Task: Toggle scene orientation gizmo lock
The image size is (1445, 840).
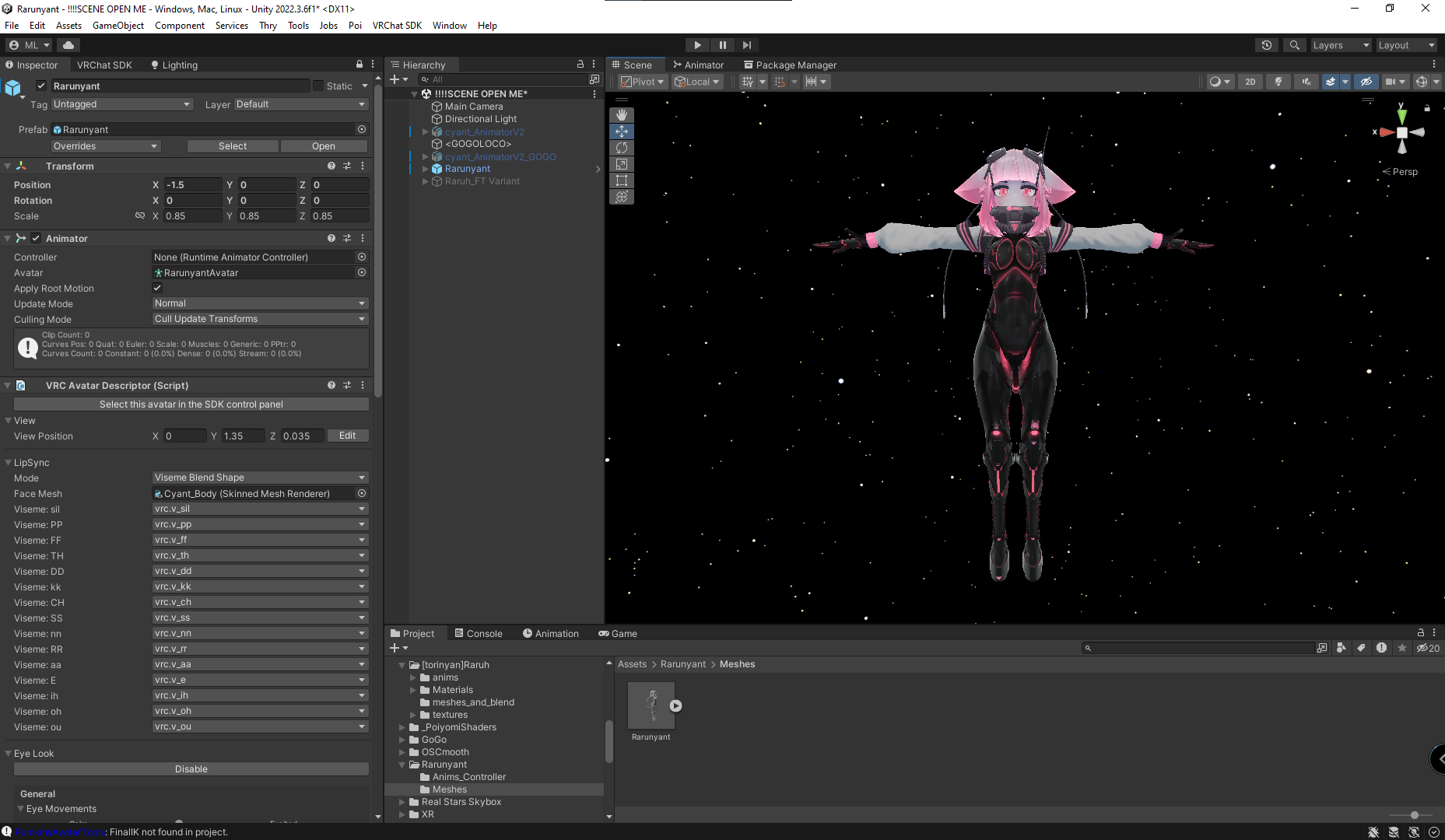Action: [1427, 107]
